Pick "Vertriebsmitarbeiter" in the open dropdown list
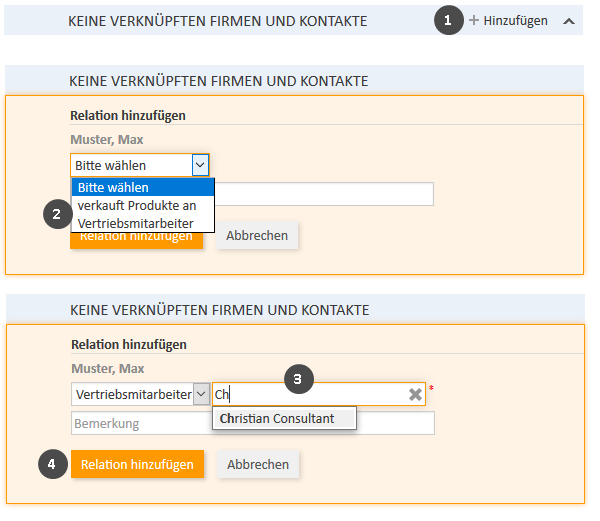Screen dimensions: 600x521 point(142,223)
